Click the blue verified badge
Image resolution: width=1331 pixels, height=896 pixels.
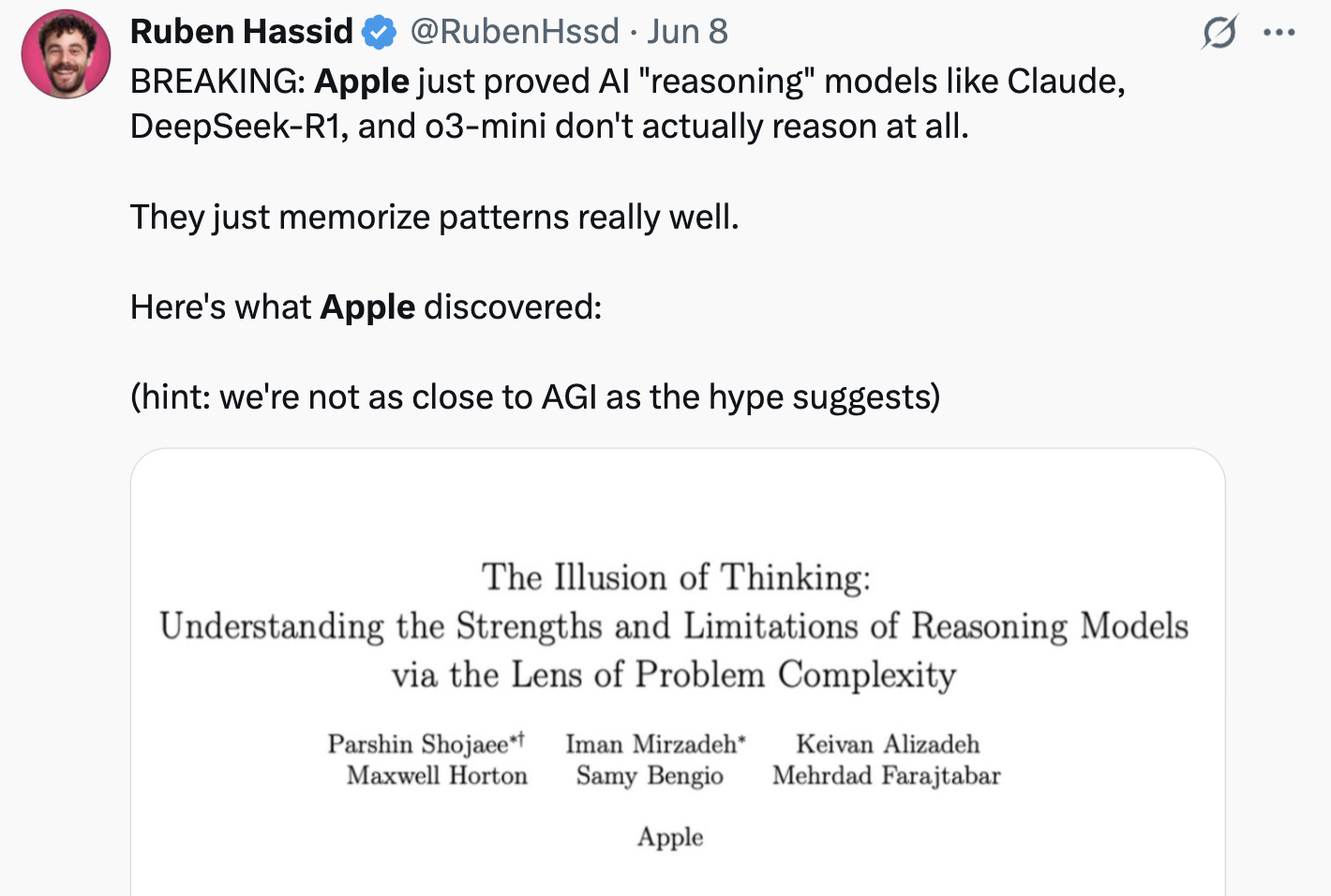379,33
